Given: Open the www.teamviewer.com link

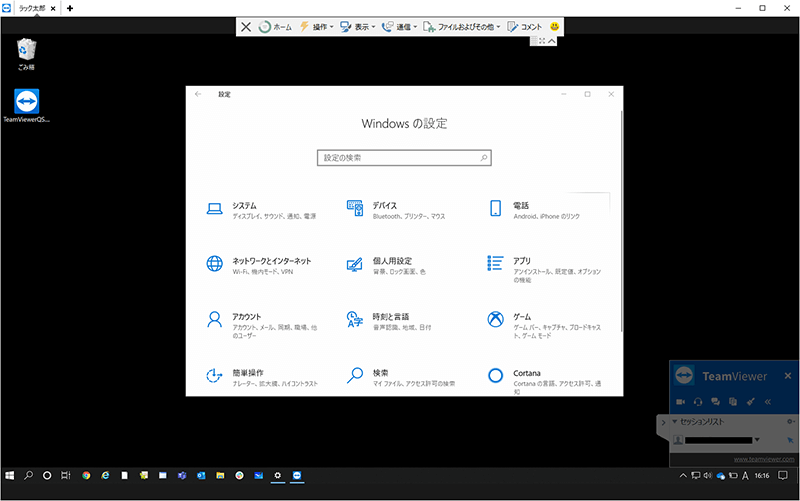Looking at the screenshot, I should click(764, 459).
